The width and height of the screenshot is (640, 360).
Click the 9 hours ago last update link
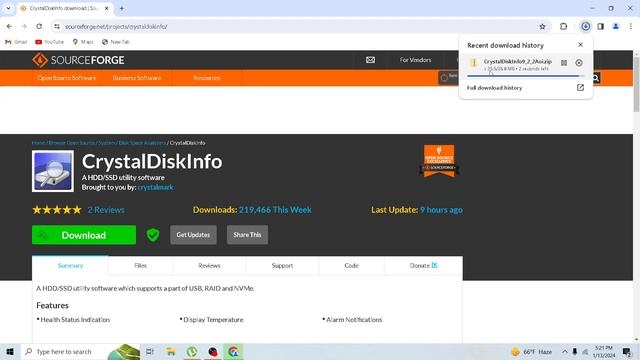click(x=441, y=210)
